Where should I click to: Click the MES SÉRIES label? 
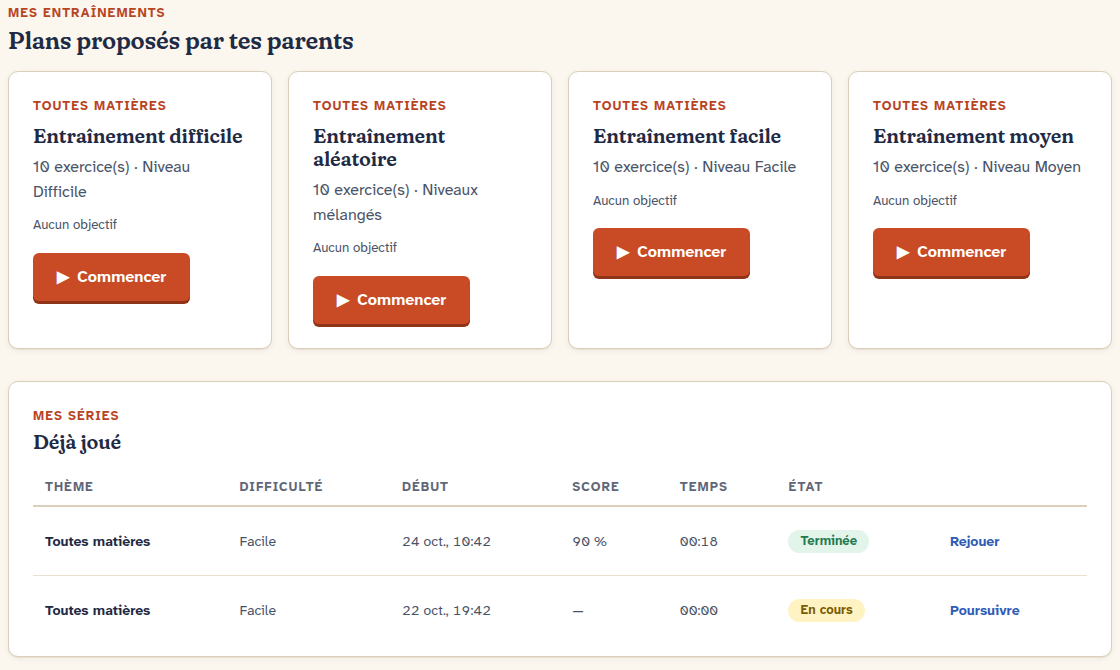[x=76, y=416]
